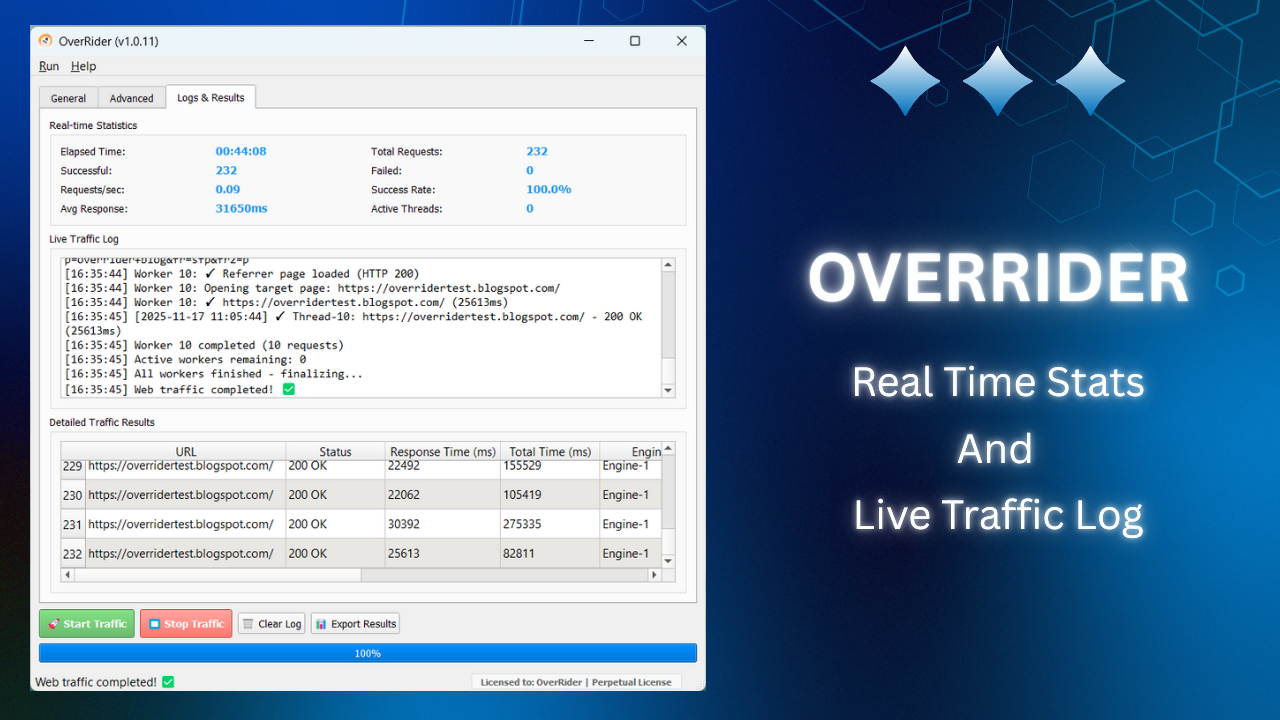The height and width of the screenshot is (720, 1280).
Task: Sort by the Status column header
Action: [336, 452]
